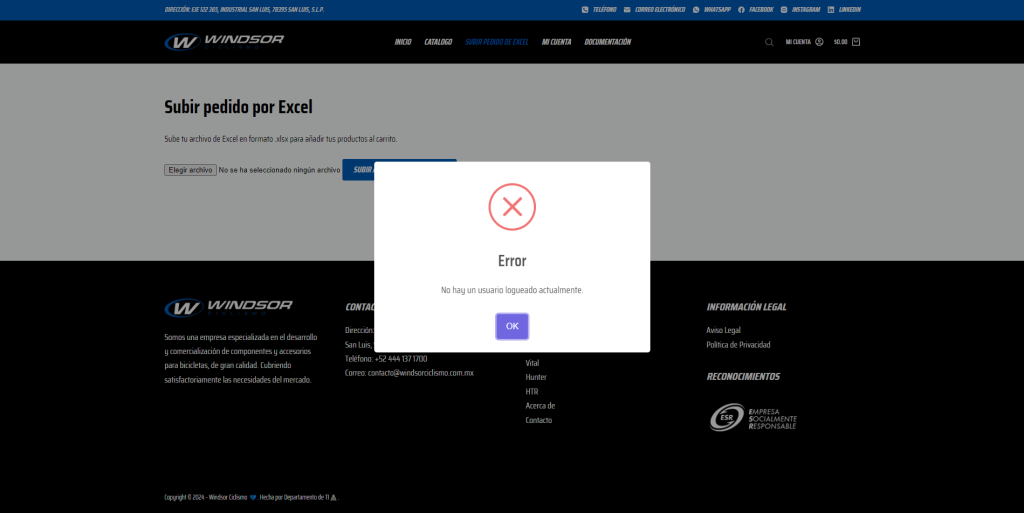Click the search magnifier icon
The image size is (1024, 513).
point(769,42)
